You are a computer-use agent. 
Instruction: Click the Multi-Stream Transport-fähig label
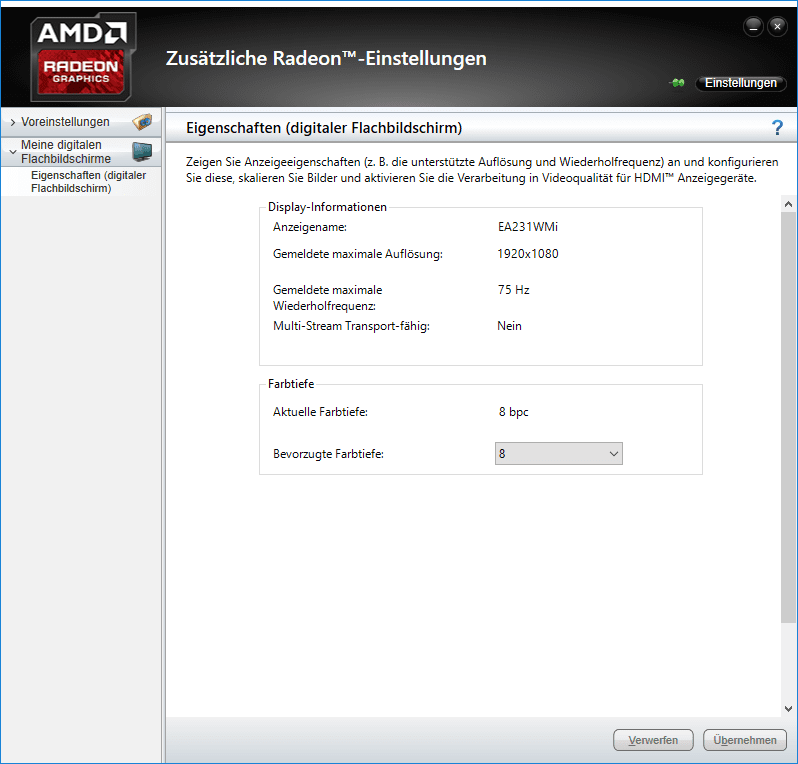coord(351,326)
